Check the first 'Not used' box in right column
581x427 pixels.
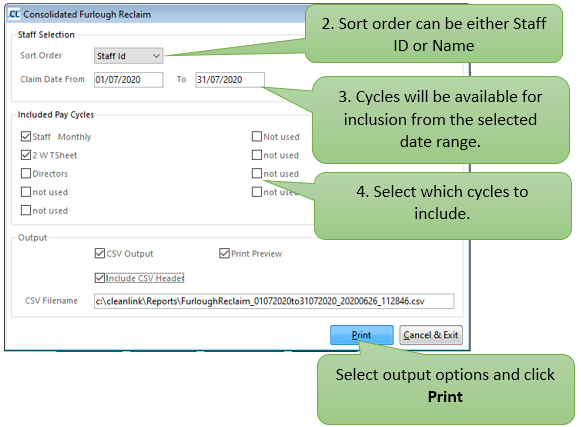pyautogui.click(x=257, y=136)
